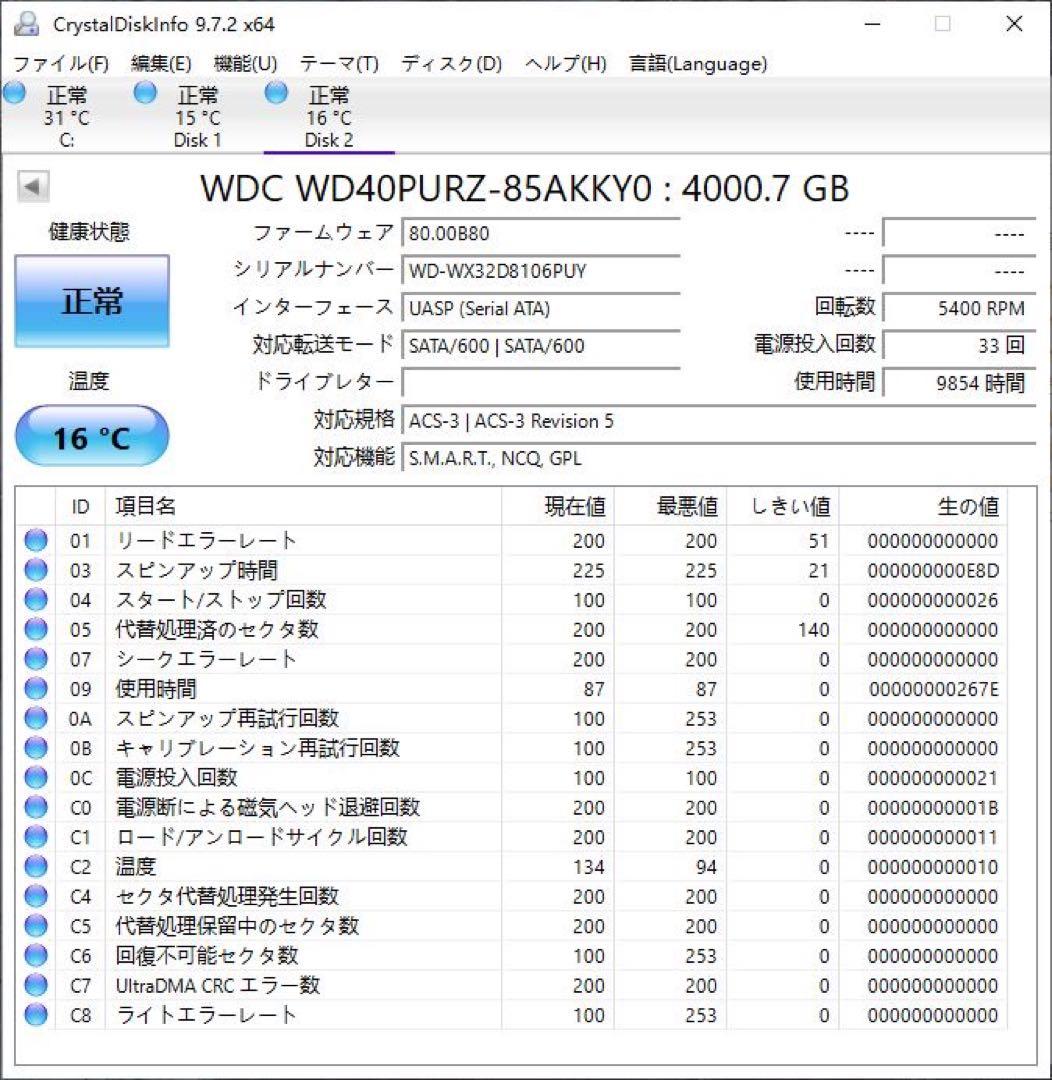Click the ACS-3 | ACS-3 Revision 5 field
The image size is (1052, 1080).
tap(719, 421)
